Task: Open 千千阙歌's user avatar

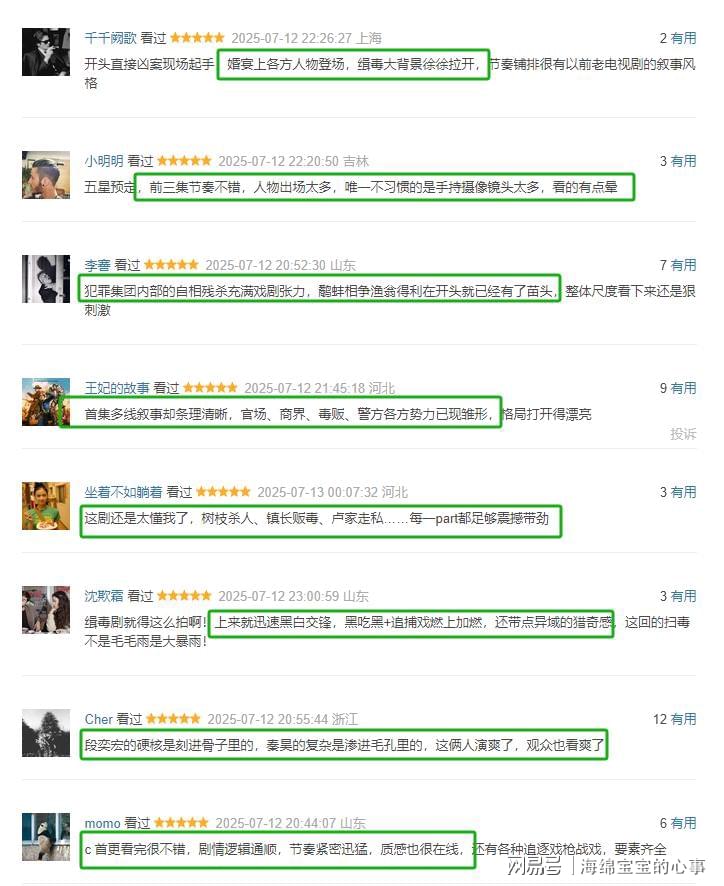Action: pyautogui.click(x=46, y=52)
